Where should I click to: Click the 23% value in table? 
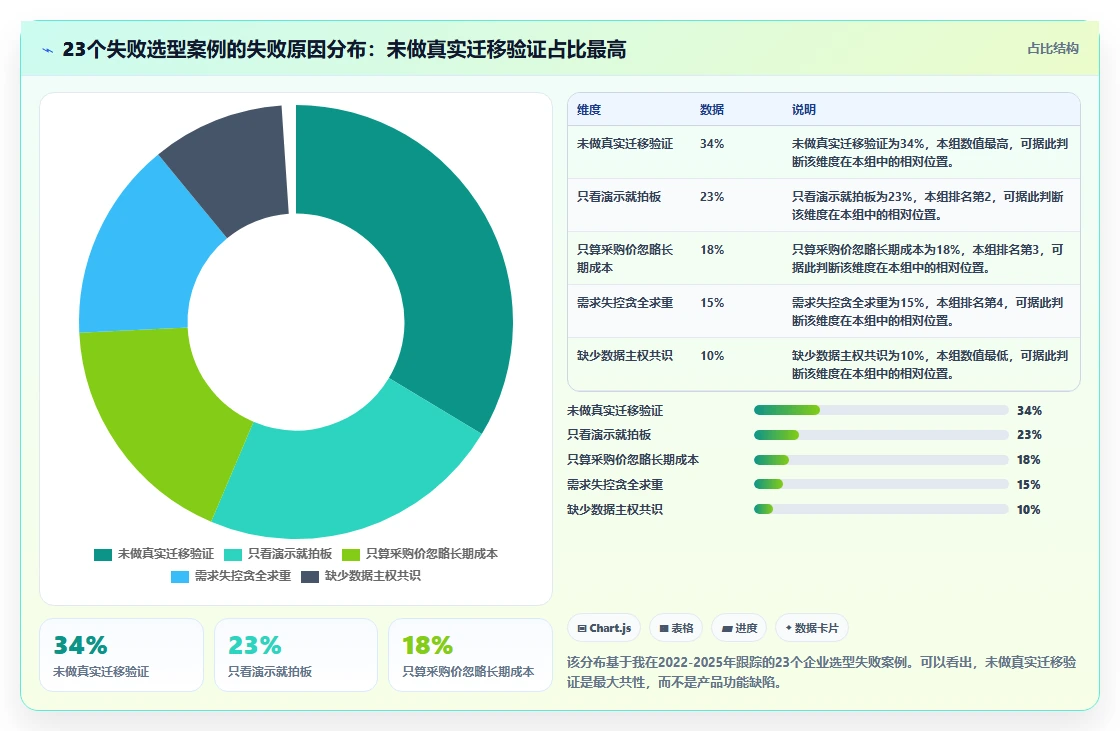pyautogui.click(x=712, y=197)
